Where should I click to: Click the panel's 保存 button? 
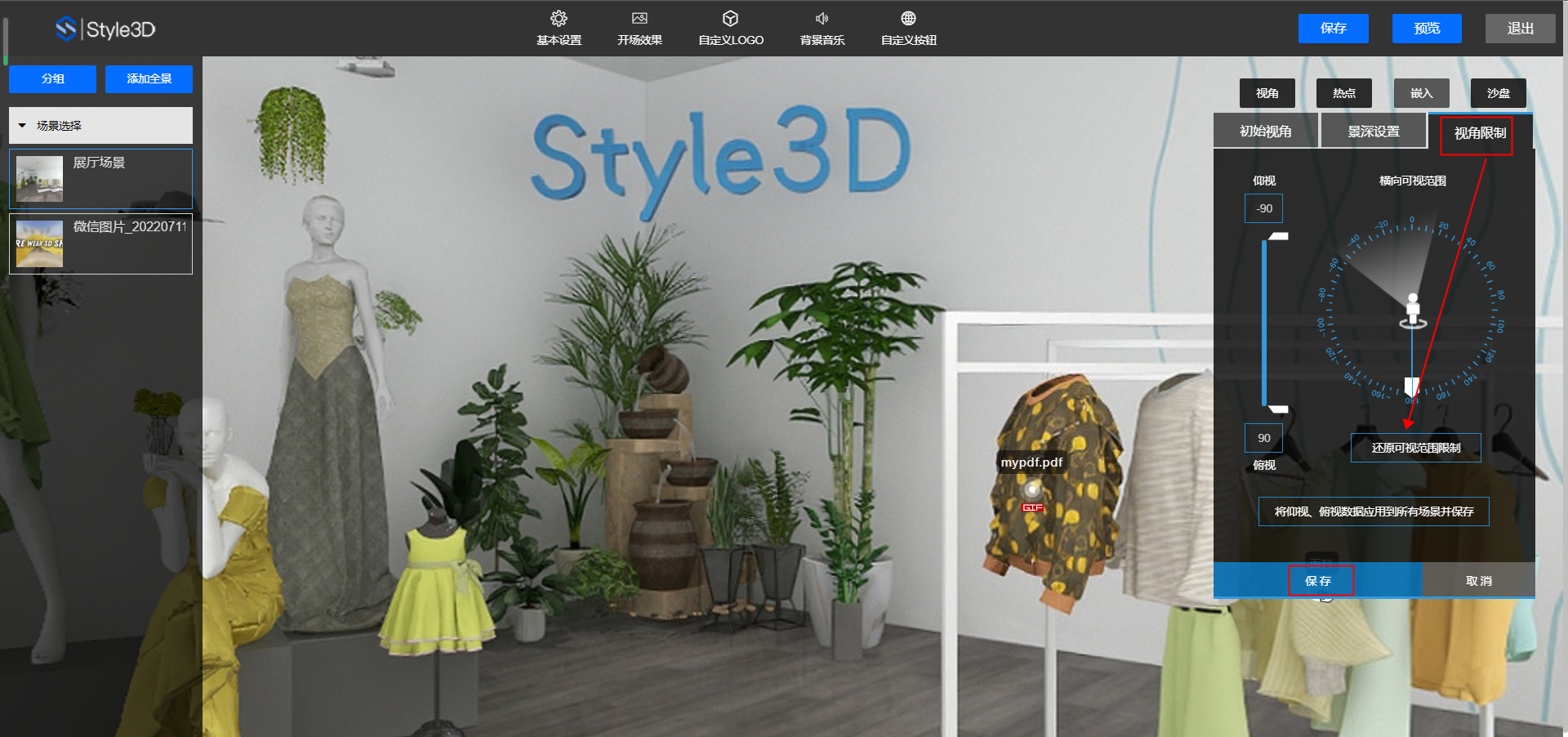1318,580
